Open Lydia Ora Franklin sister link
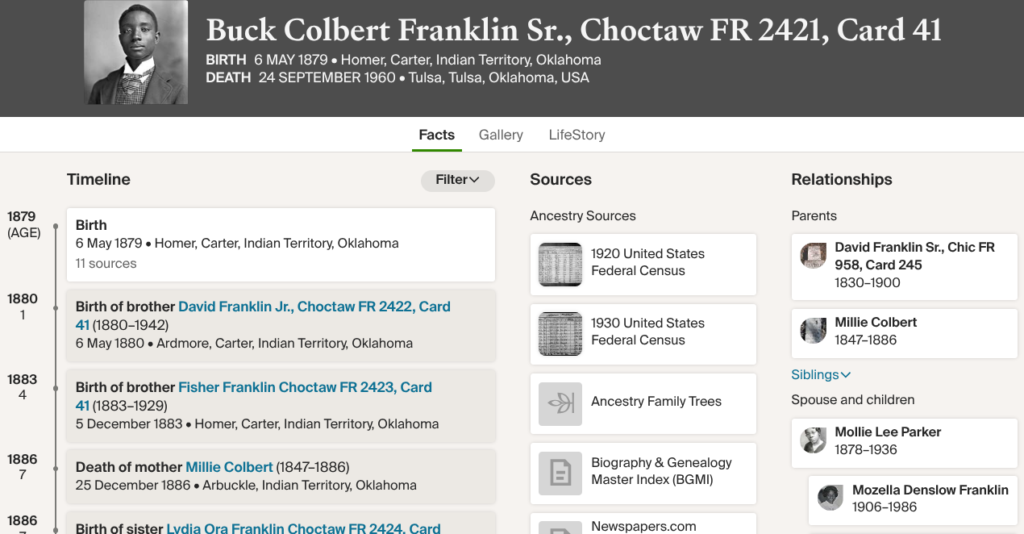Viewport: 1024px width, 534px height. 303,527
